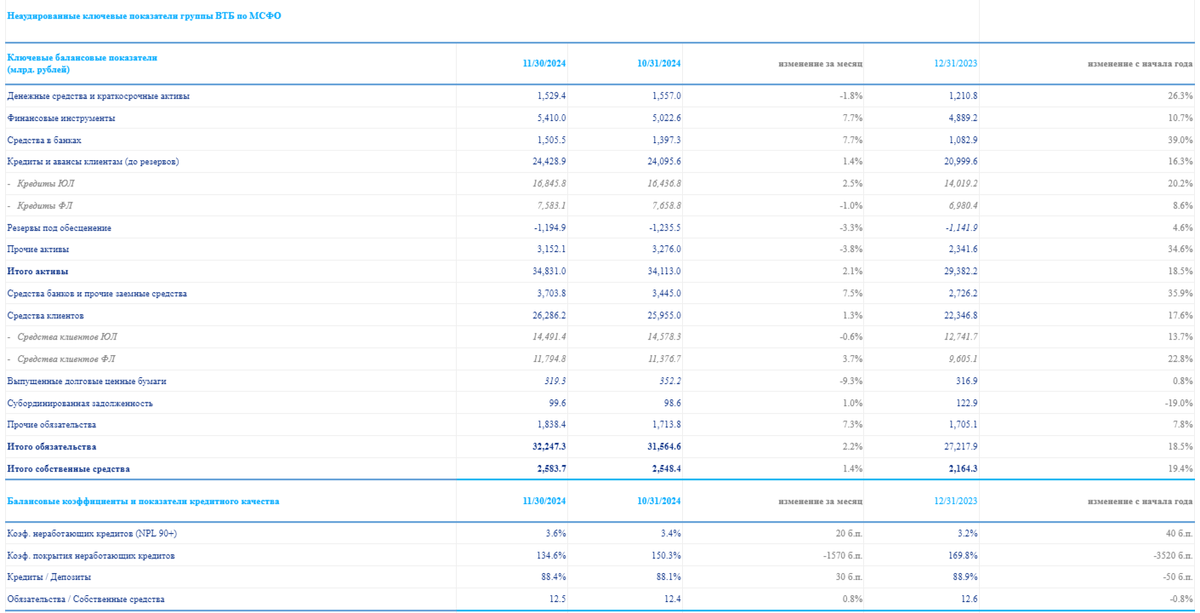The width and height of the screenshot is (1200, 613).
Task: Click the '12/31/2023' header in the top header row
Action: point(955,63)
